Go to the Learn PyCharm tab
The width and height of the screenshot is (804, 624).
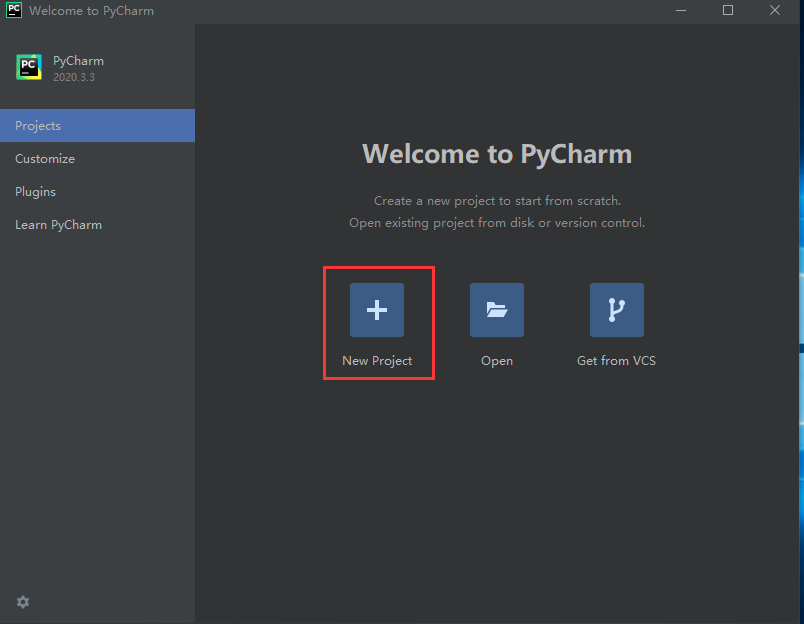tap(97, 225)
